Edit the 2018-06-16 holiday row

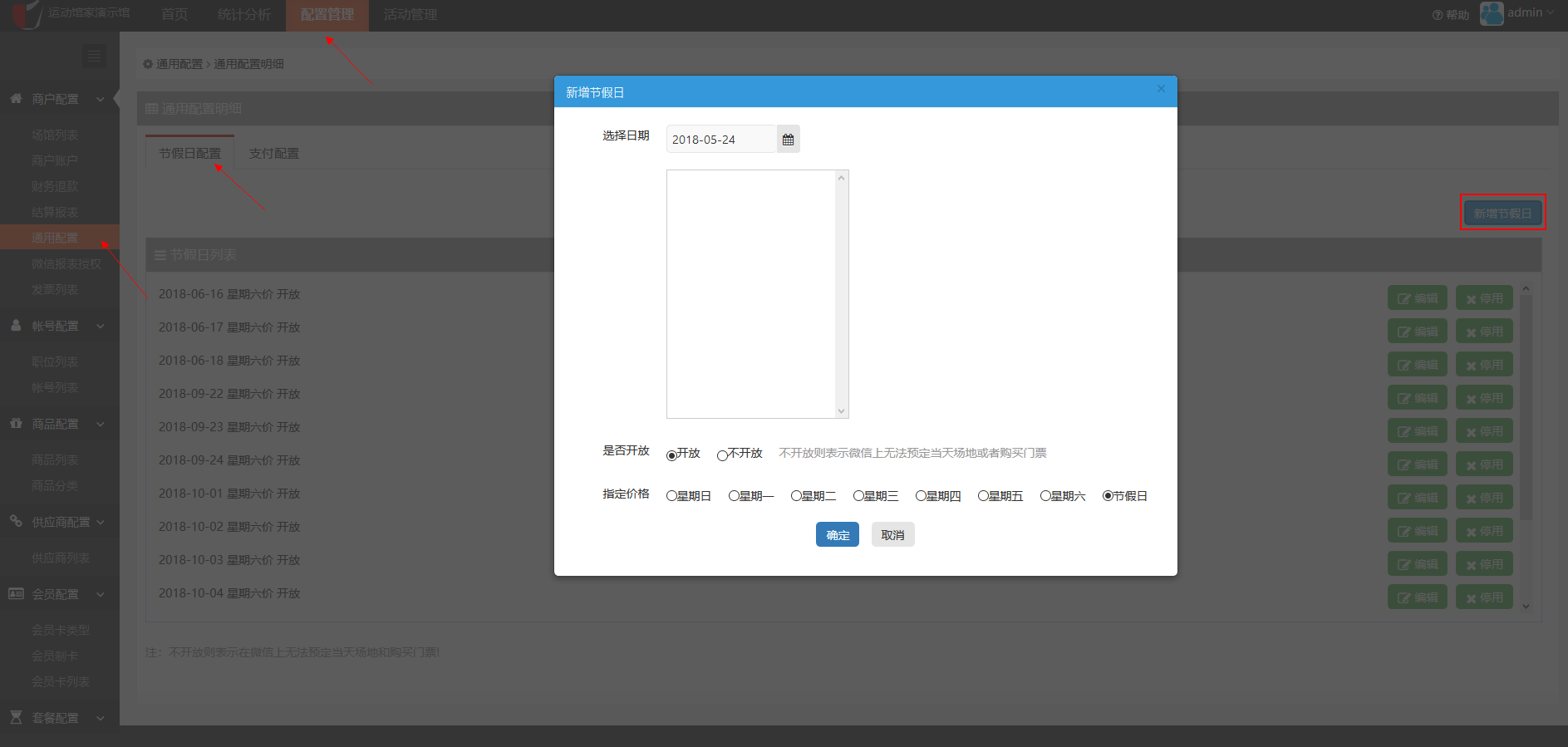click(x=1418, y=298)
